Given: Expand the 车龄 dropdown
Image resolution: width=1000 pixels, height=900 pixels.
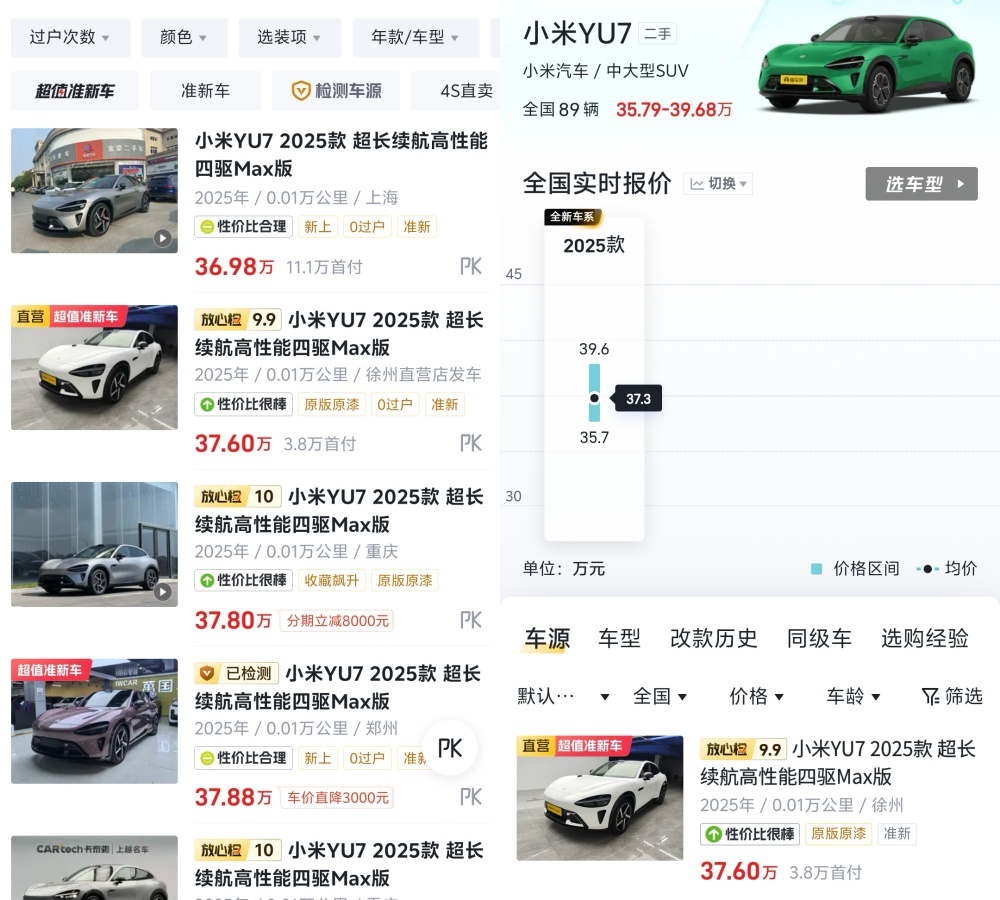Looking at the screenshot, I should pos(852,696).
